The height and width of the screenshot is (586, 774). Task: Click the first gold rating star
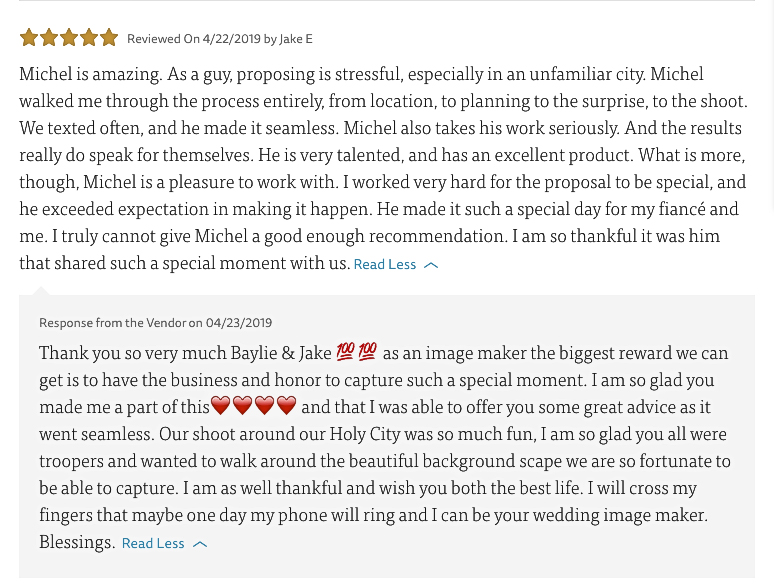[x=29, y=38]
